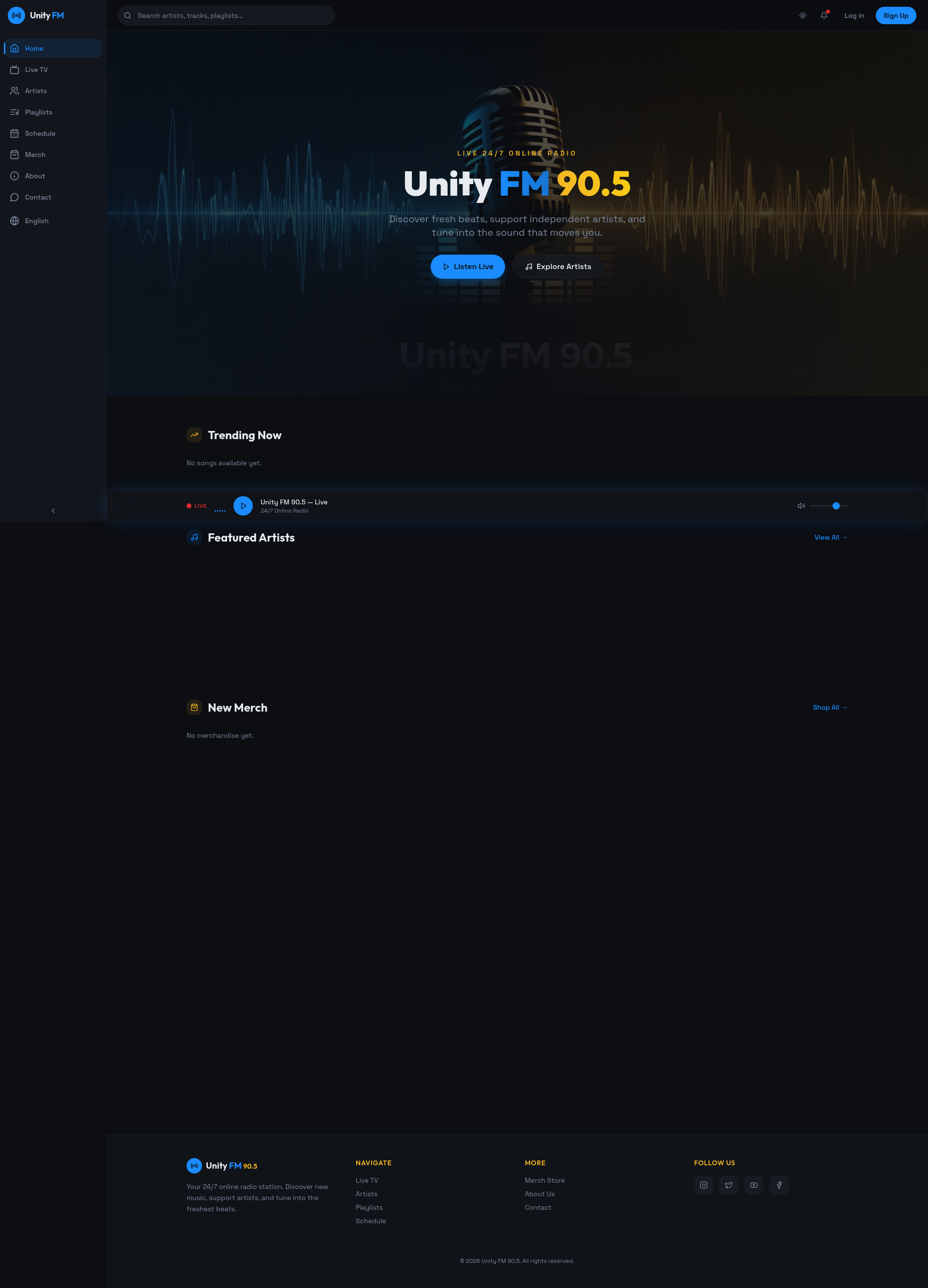Open the Instagram follow icon
928x1288 pixels.
pos(704,1185)
